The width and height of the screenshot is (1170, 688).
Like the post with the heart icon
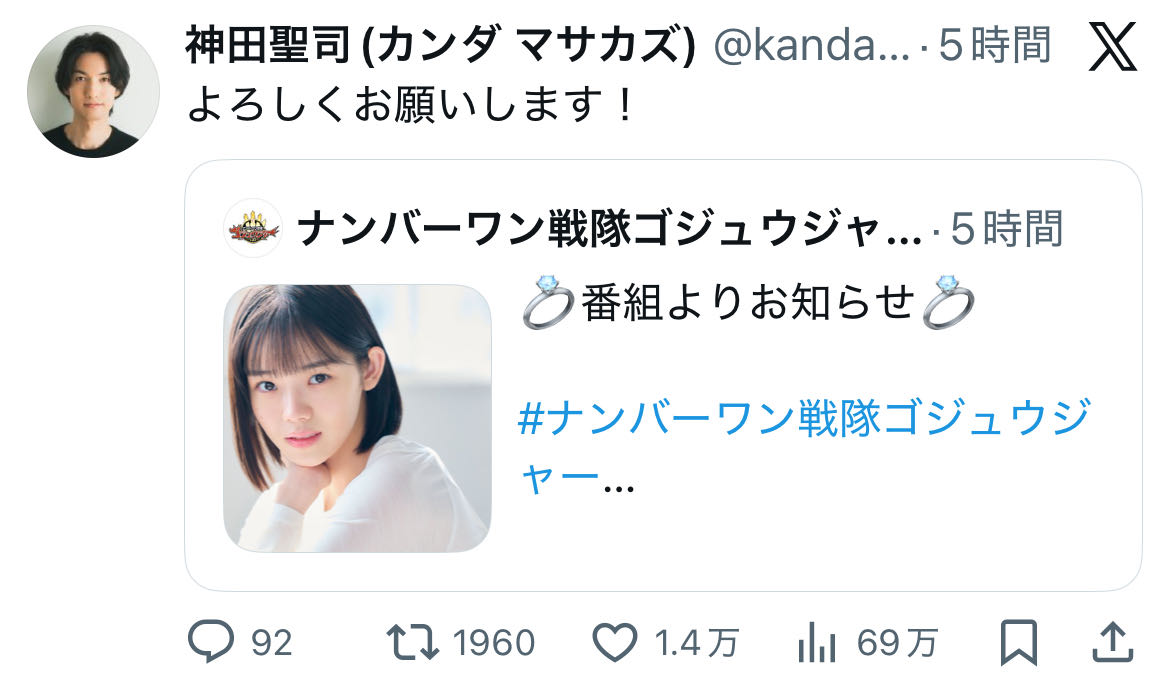pyautogui.click(x=615, y=642)
